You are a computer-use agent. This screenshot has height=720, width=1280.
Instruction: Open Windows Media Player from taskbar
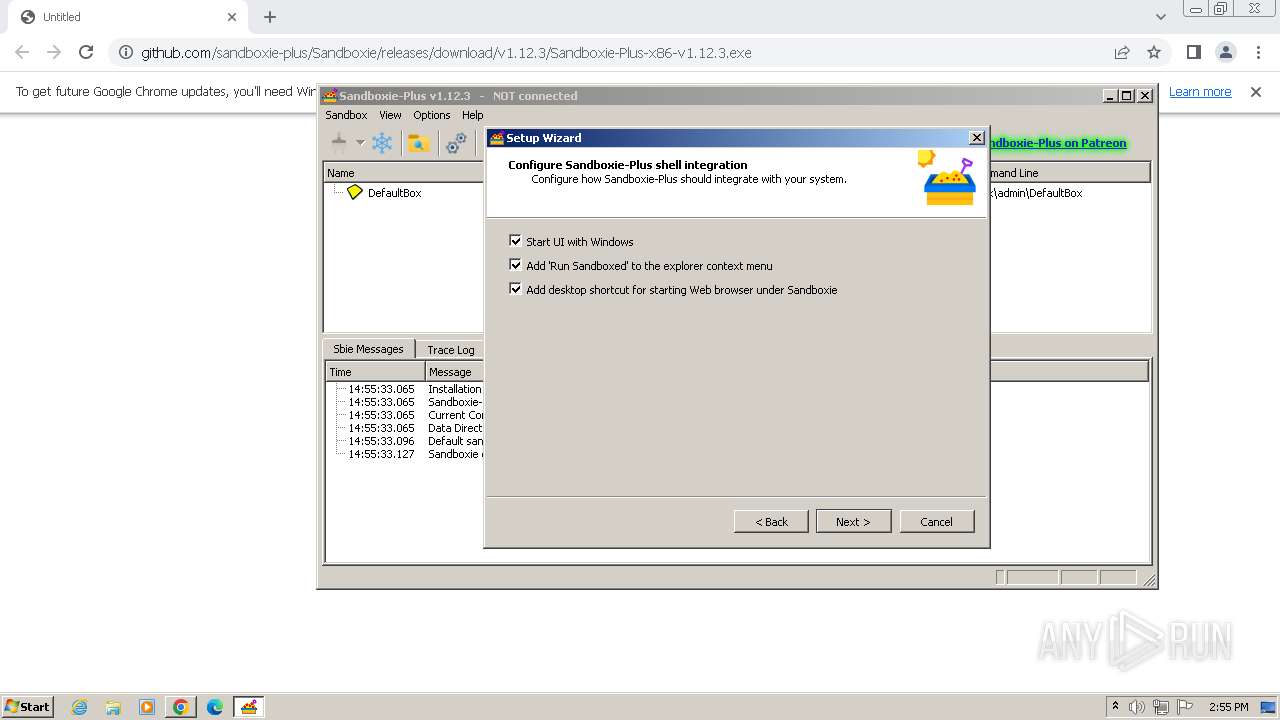(x=147, y=707)
